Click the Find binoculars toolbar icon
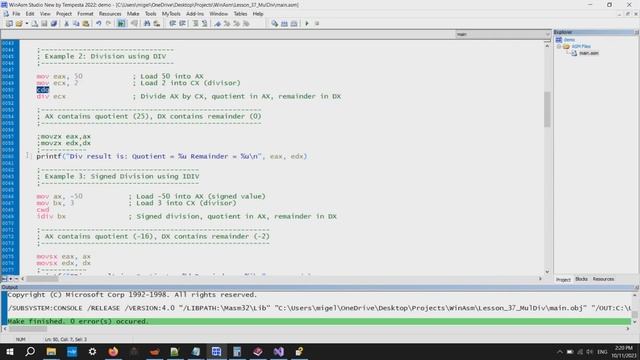This screenshot has height=360, width=640. (147, 24)
